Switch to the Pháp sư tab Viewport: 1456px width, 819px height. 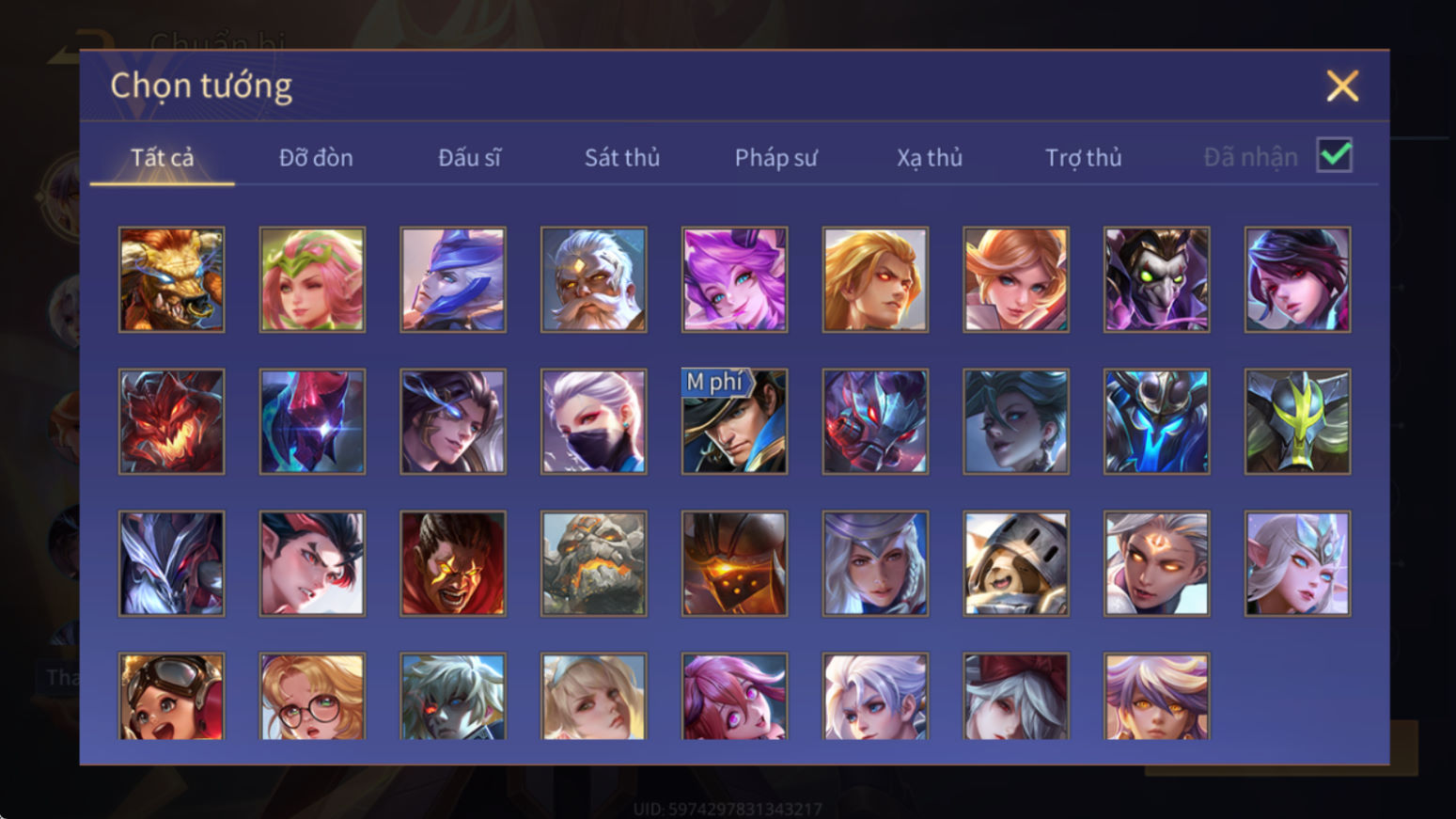pos(775,157)
